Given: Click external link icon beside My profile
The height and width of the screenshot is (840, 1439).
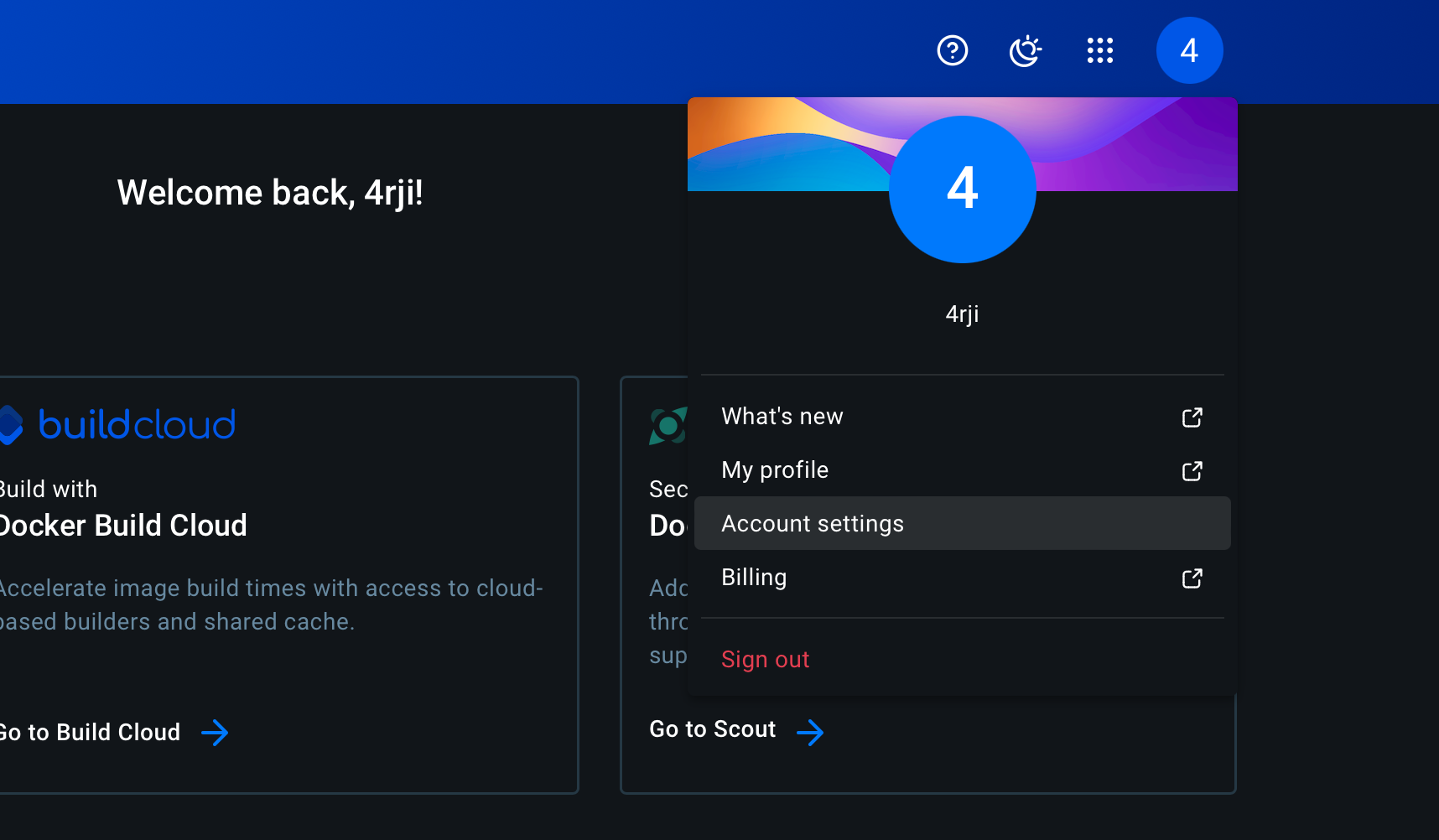Looking at the screenshot, I should pos(1192,471).
